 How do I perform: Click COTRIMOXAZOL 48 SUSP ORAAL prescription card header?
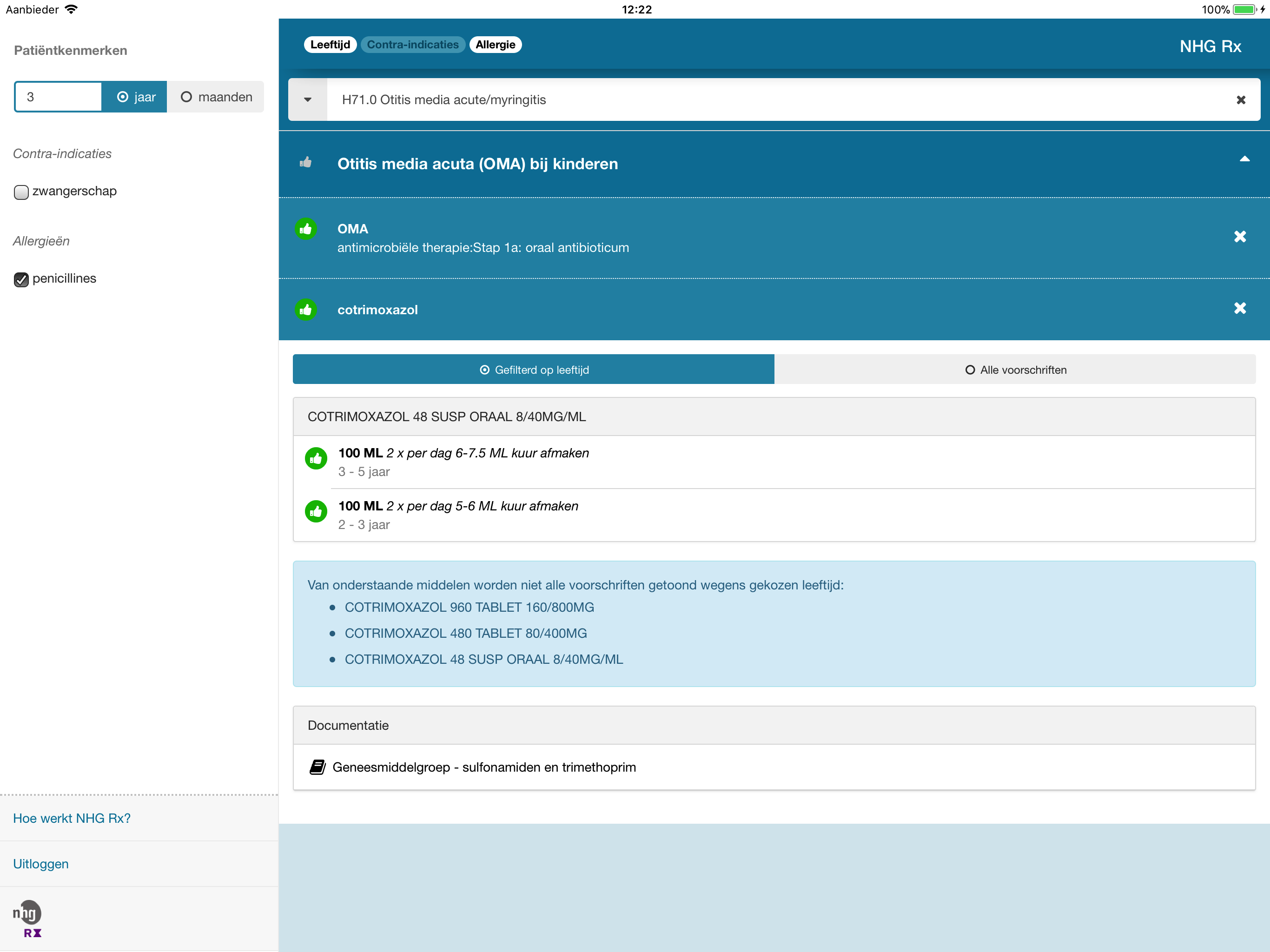pyautogui.click(x=774, y=417)
